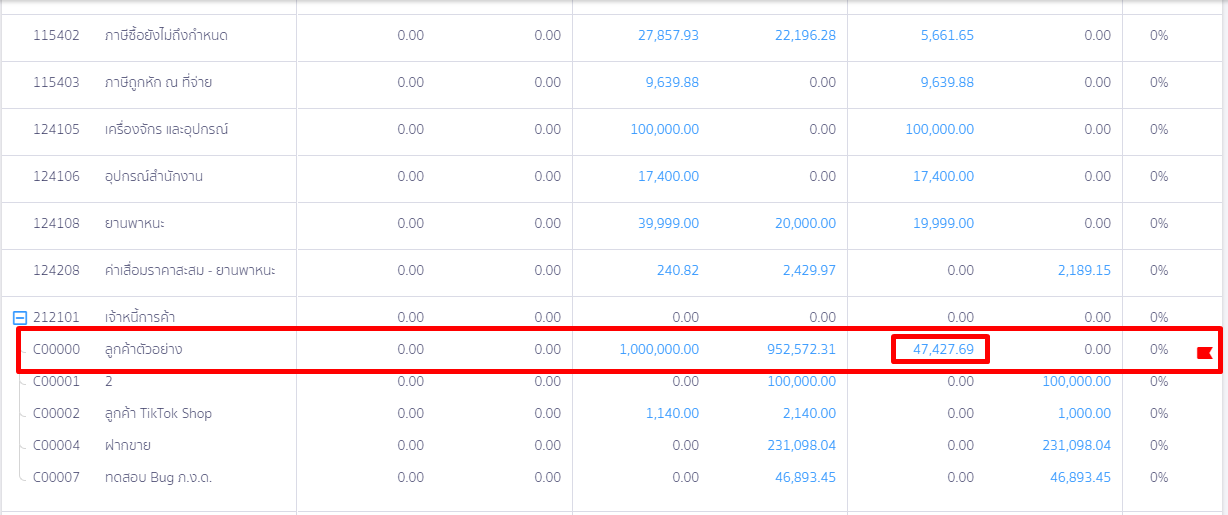Viewport: 1228px width, 515px height.
Task: Open the 2,140.00 amount link
Action: click(x=809, y=414)
